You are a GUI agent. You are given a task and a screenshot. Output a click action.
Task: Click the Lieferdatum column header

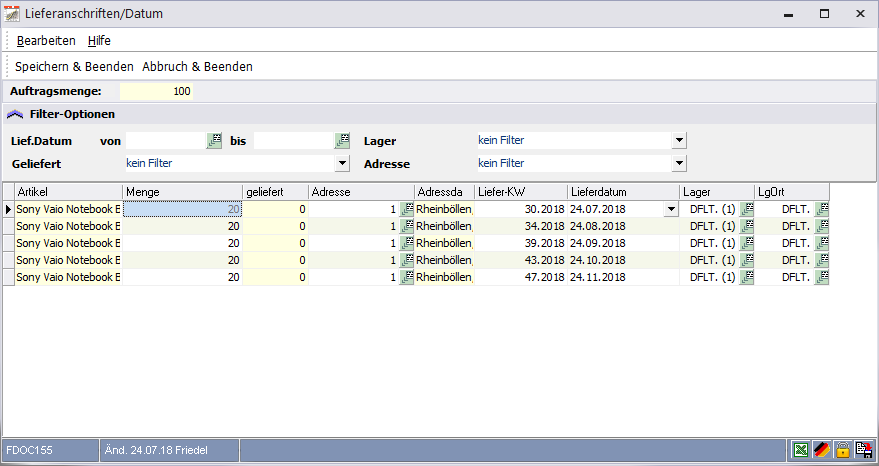coord(623,192)
